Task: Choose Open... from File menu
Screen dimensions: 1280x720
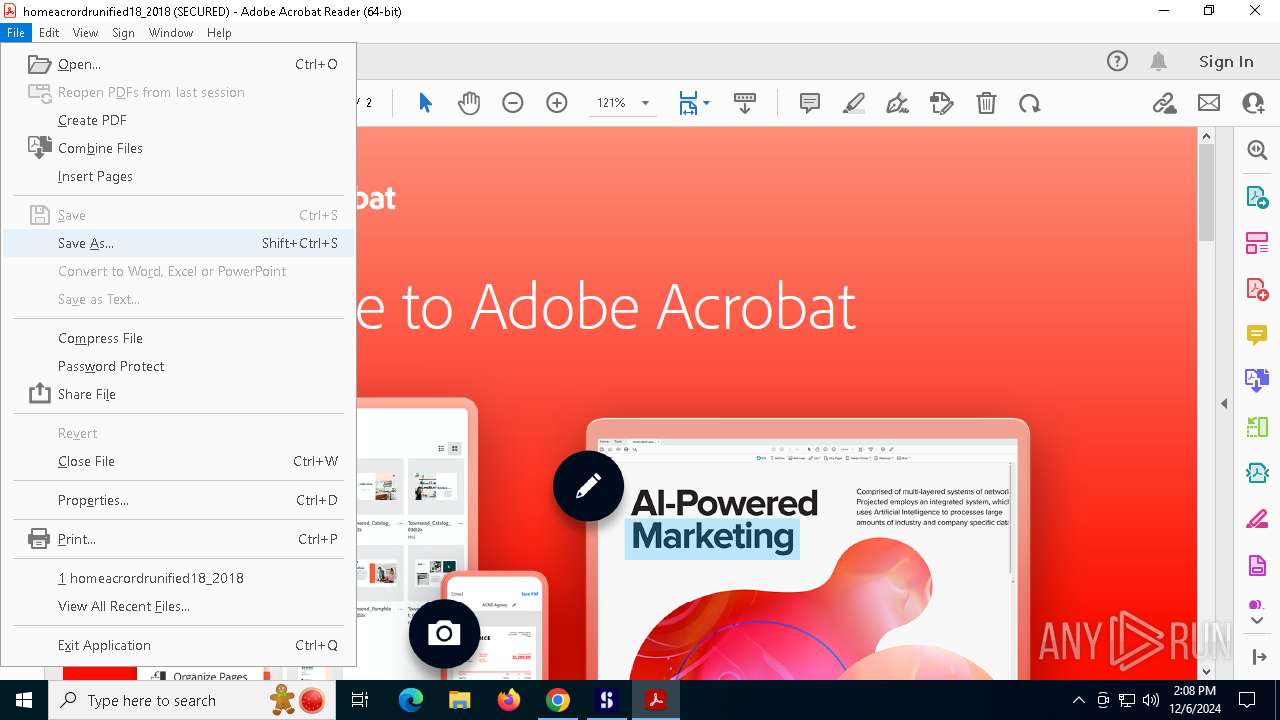Action: [179, 64]
